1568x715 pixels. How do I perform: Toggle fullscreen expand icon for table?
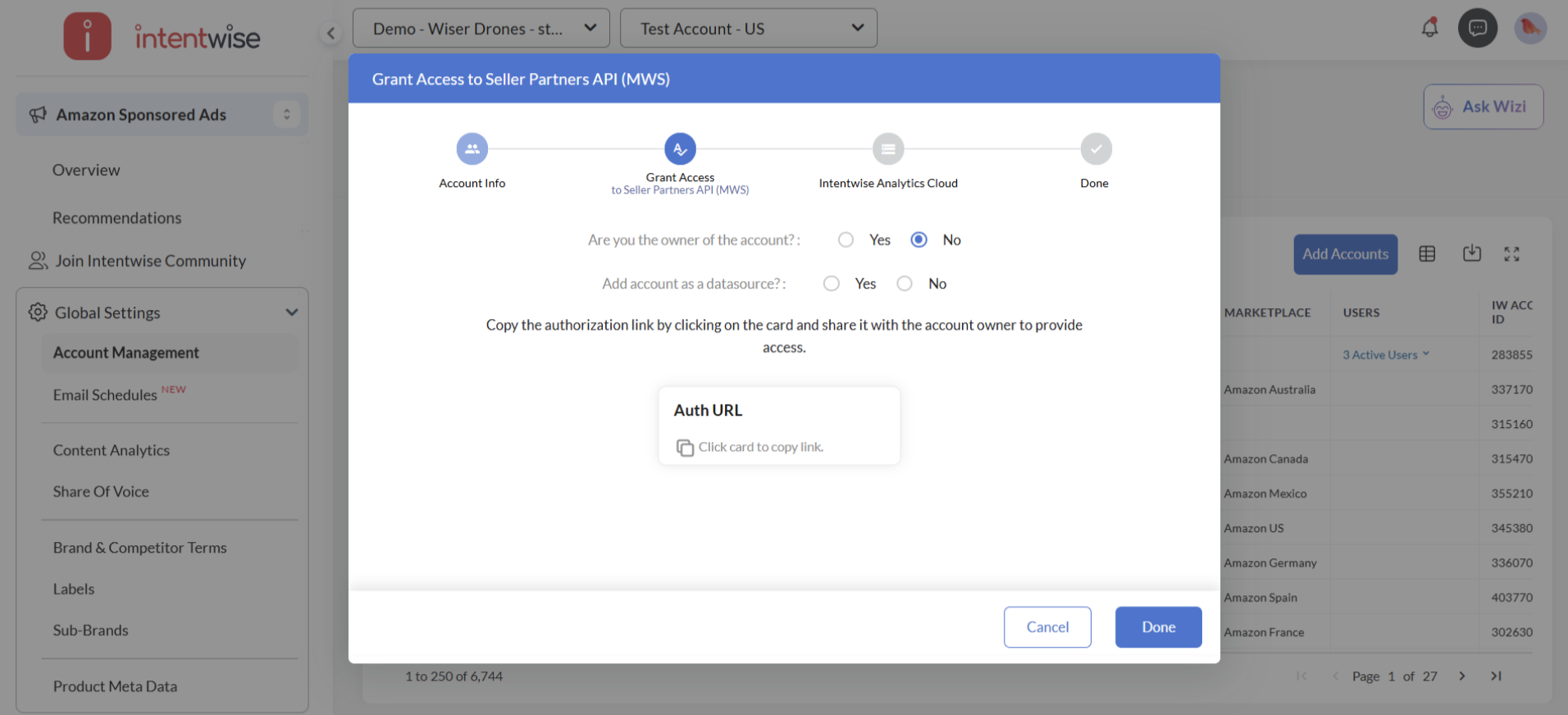[1511, 254]
